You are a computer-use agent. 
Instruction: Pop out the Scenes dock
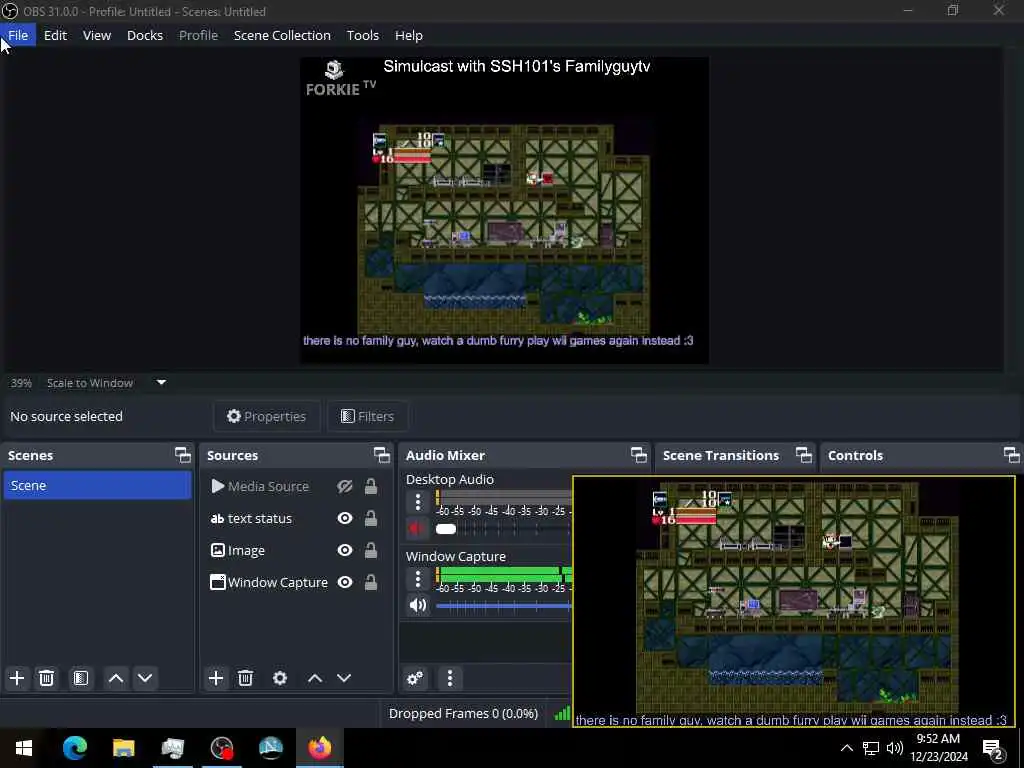[183, 455]
